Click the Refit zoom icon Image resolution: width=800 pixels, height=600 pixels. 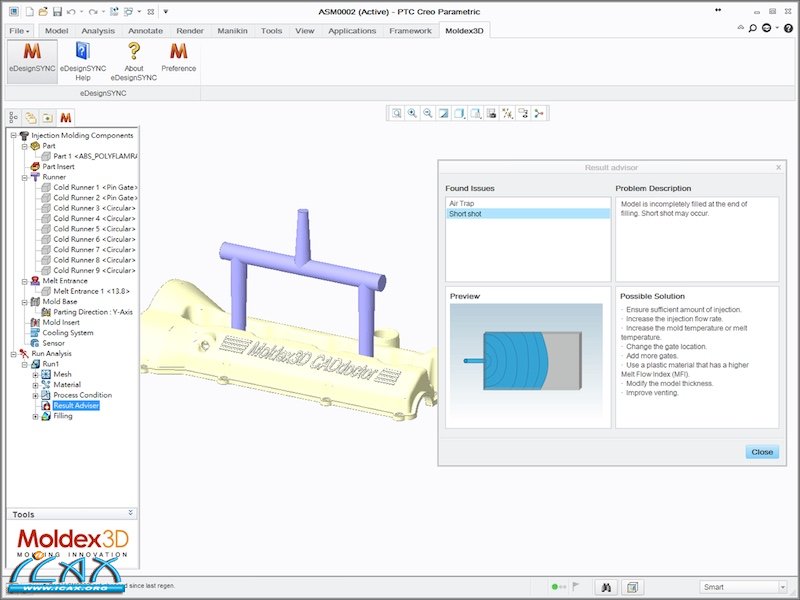click(444, 114)
